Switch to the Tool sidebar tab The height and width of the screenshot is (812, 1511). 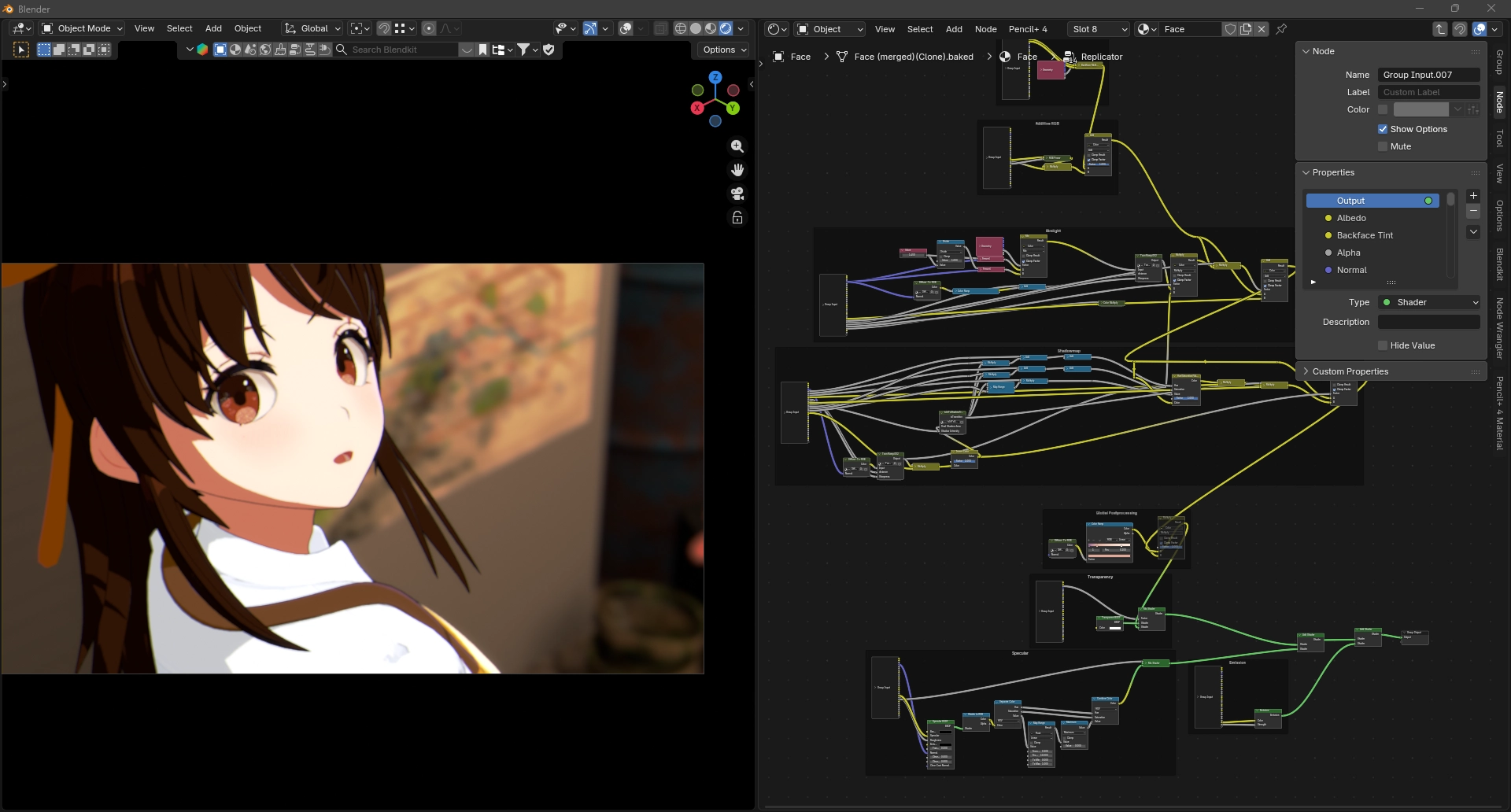(1499, 138)
